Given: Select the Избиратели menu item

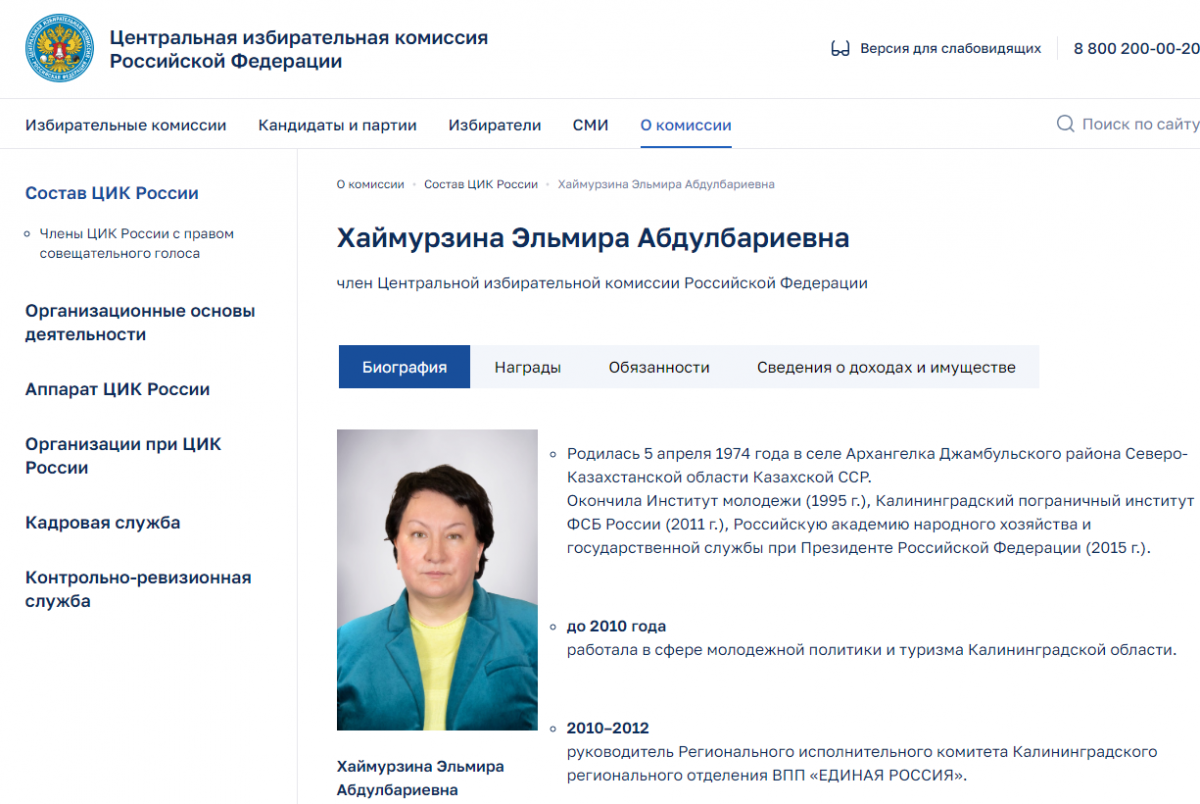Looking at the screenshot, I should tap(494, 125).
